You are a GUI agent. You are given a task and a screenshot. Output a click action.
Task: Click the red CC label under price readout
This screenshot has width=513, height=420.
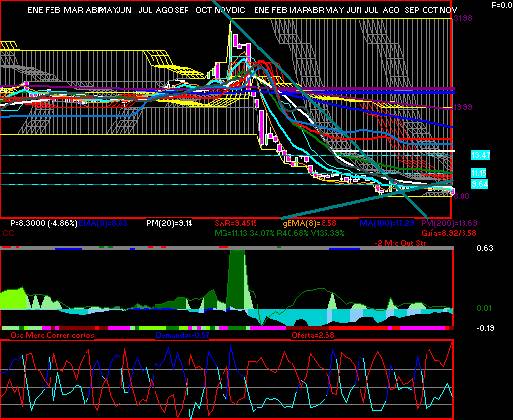tap(8, 233)
